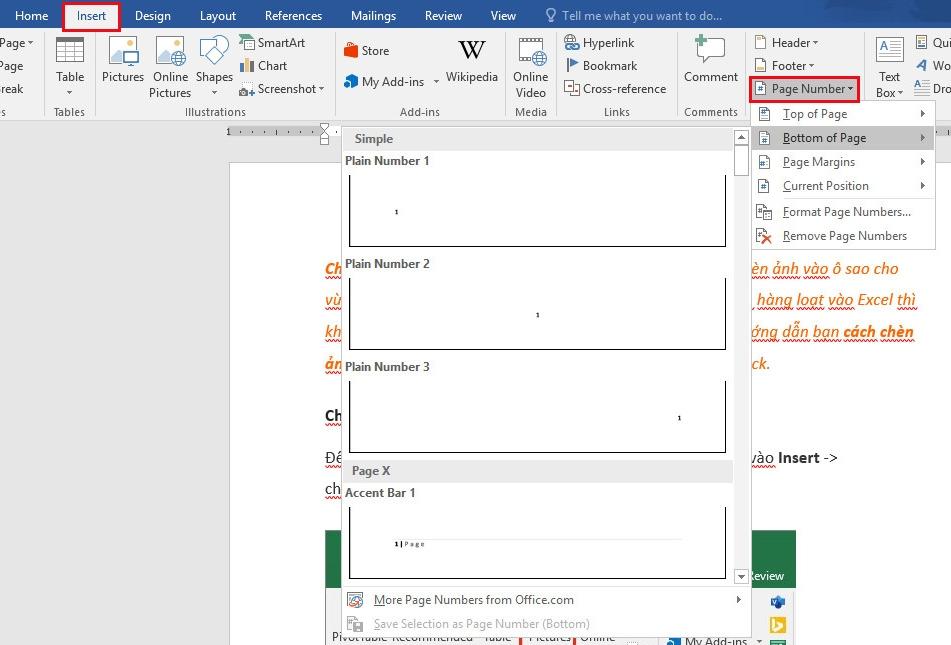Insert a Cross-reference
951x645 pixels.
tap(615, 89)
